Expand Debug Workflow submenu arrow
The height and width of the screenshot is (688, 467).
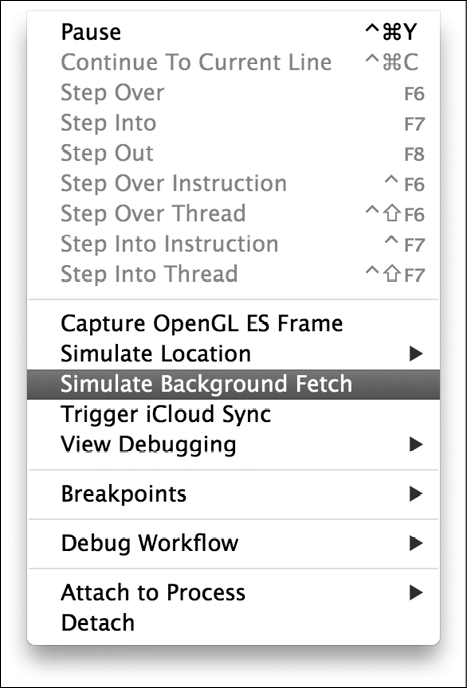415,543
